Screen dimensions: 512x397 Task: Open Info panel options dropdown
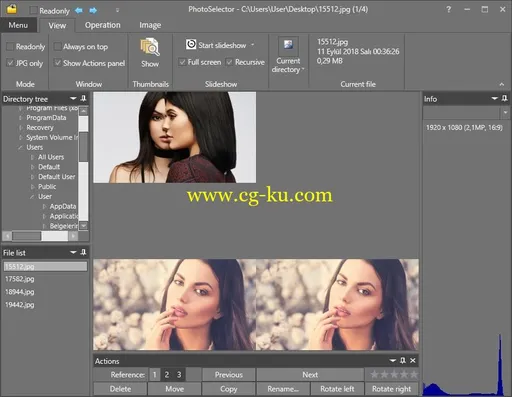495,98
